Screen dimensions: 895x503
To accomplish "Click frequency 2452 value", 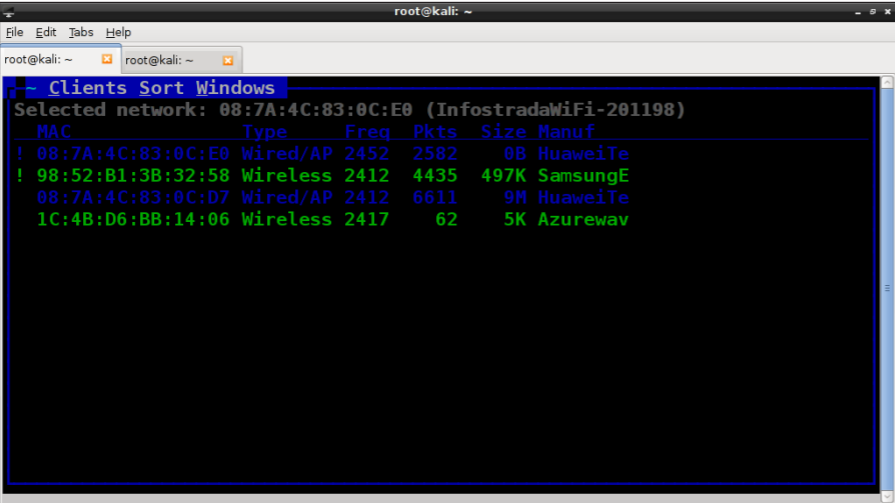I will (366, 154).
